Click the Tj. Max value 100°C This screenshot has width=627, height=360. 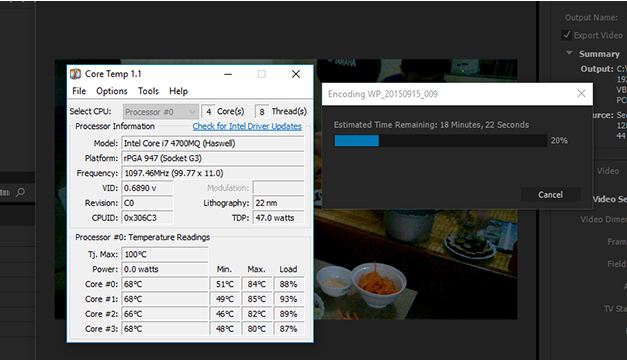point(165,254)
